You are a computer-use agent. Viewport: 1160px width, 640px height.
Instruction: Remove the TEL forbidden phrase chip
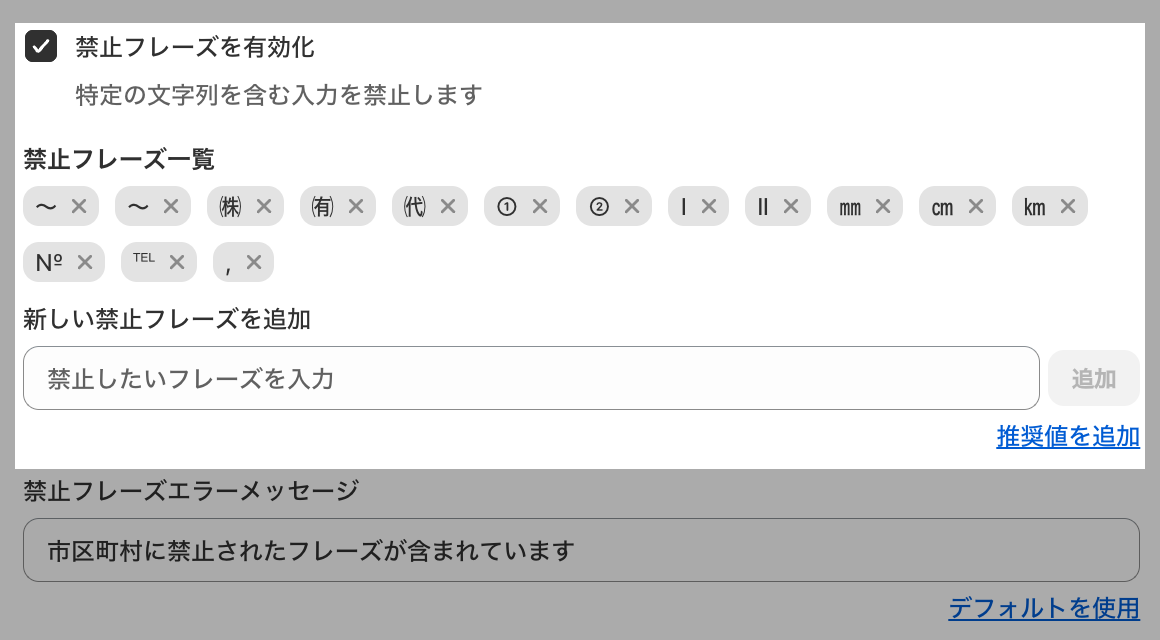[x=177, y=262]
